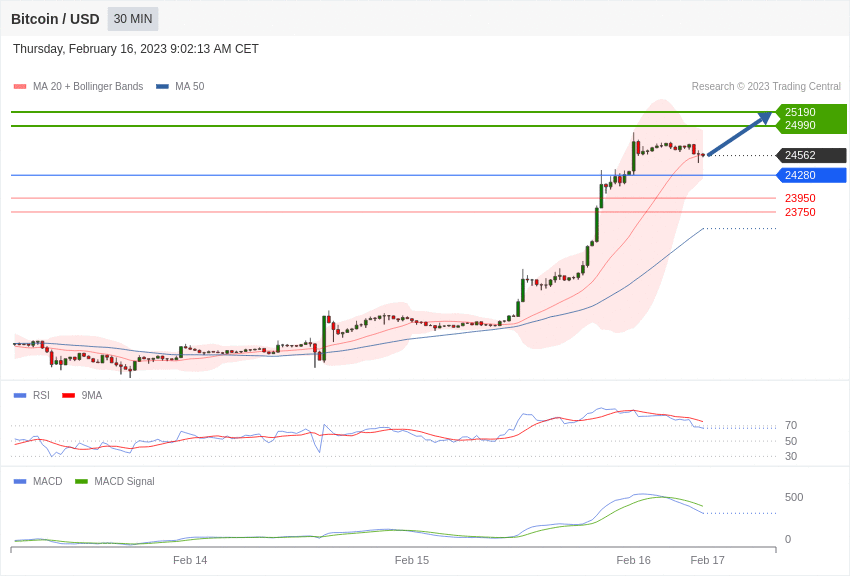Click the 25190 resistance price tag
850x576 pixels.
click(x=811, y=112)
